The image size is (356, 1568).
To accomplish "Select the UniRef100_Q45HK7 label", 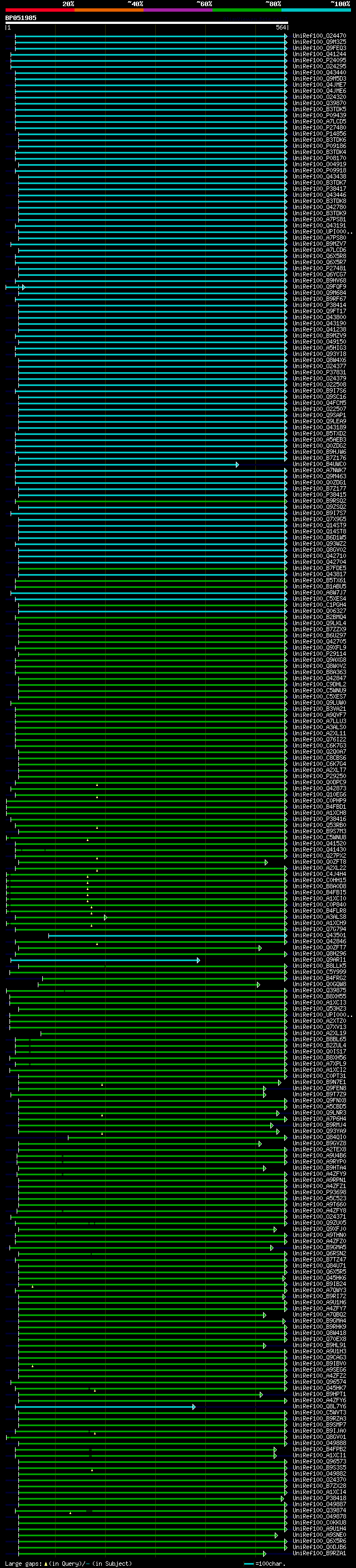I will tap(319, 1388).
